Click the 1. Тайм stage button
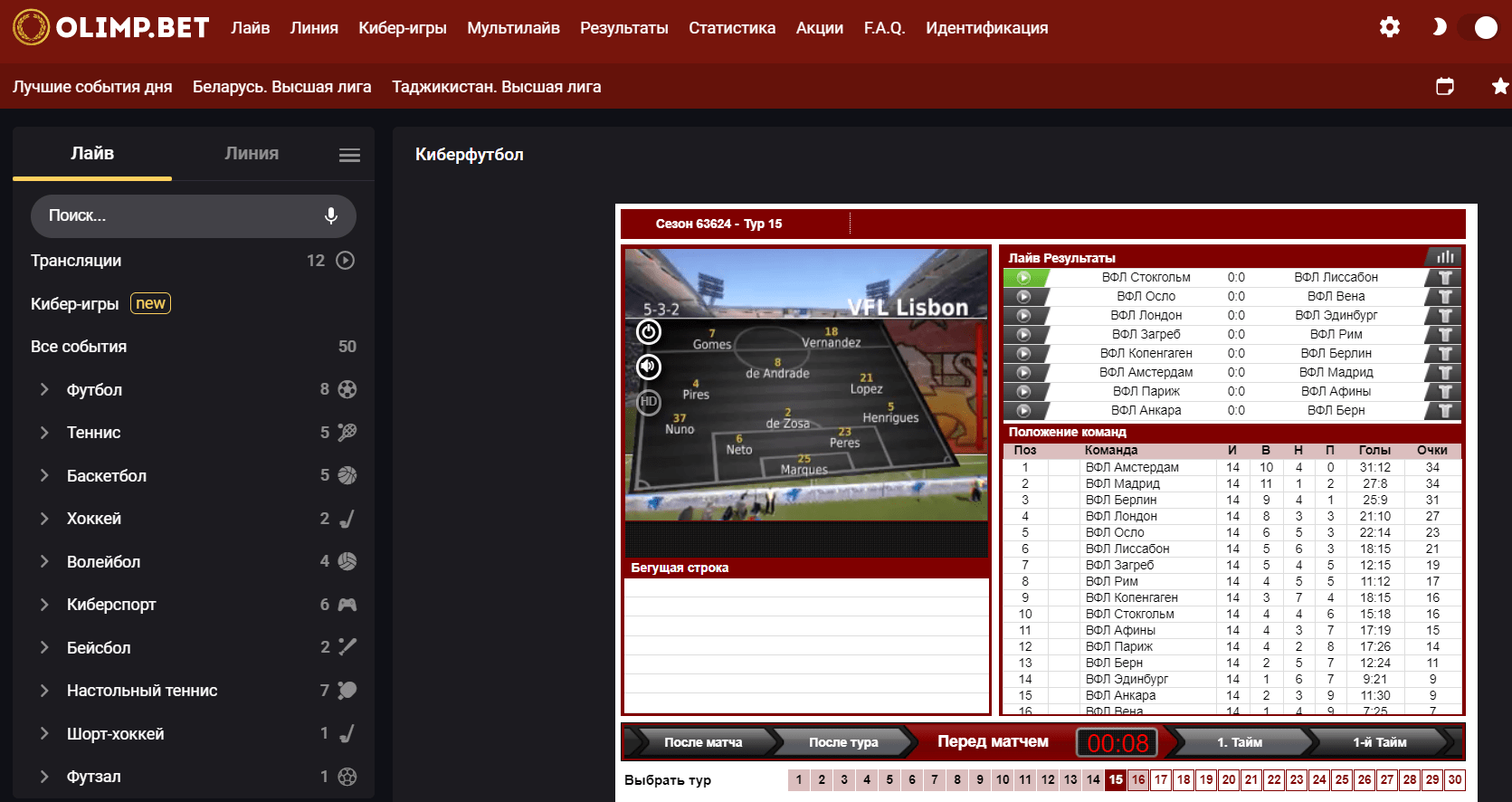The image size is (1512, 802). point(1240,742)
